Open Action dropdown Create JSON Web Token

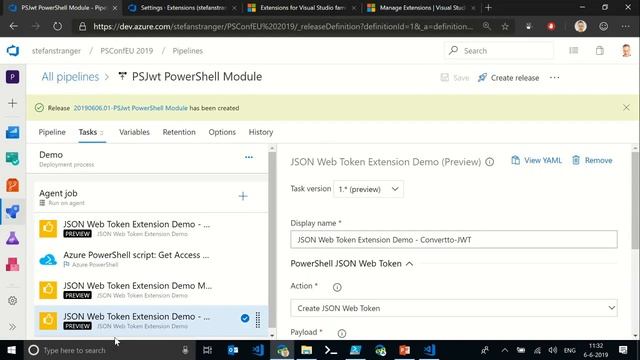click(453, 308)
